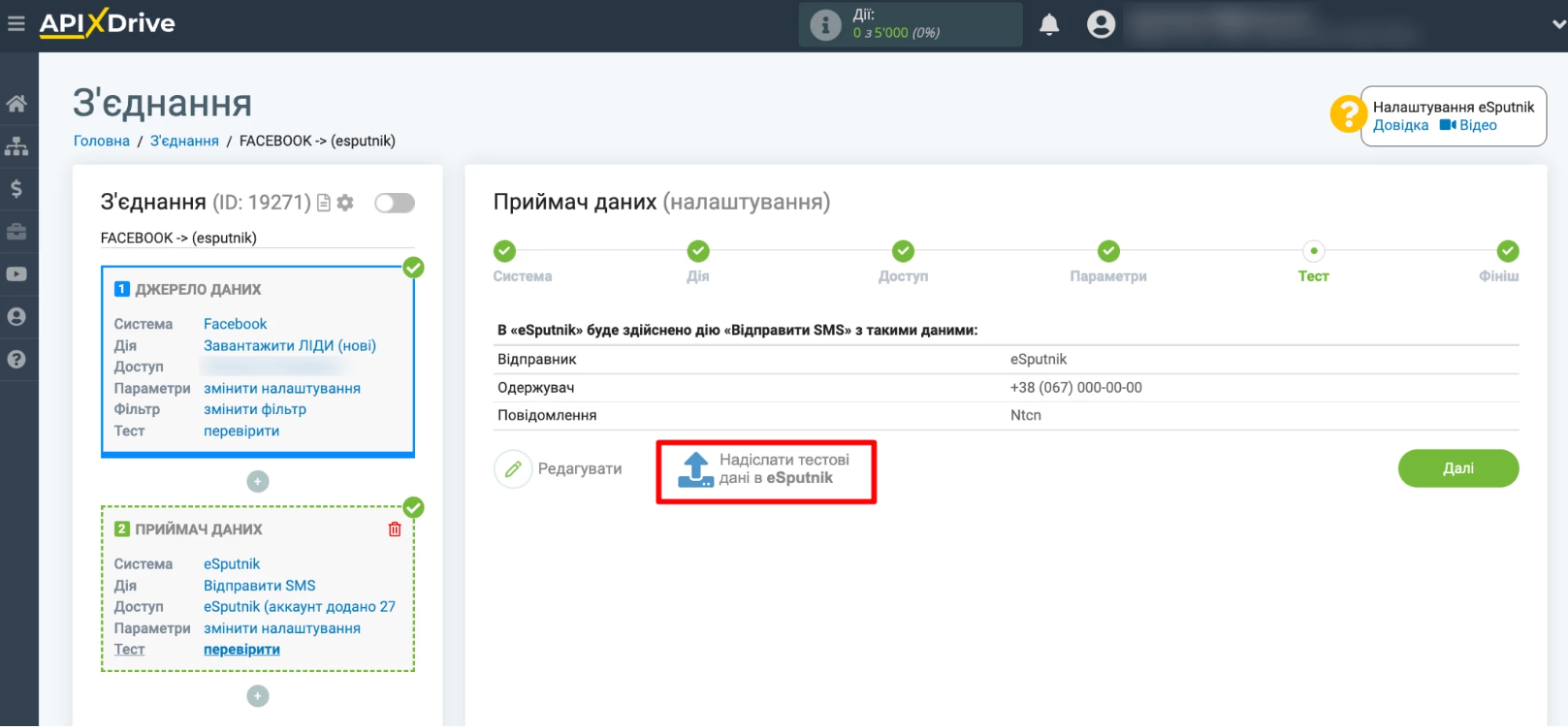Click the 0 з 5'000 (0%) actions counter

coord(897,33)
